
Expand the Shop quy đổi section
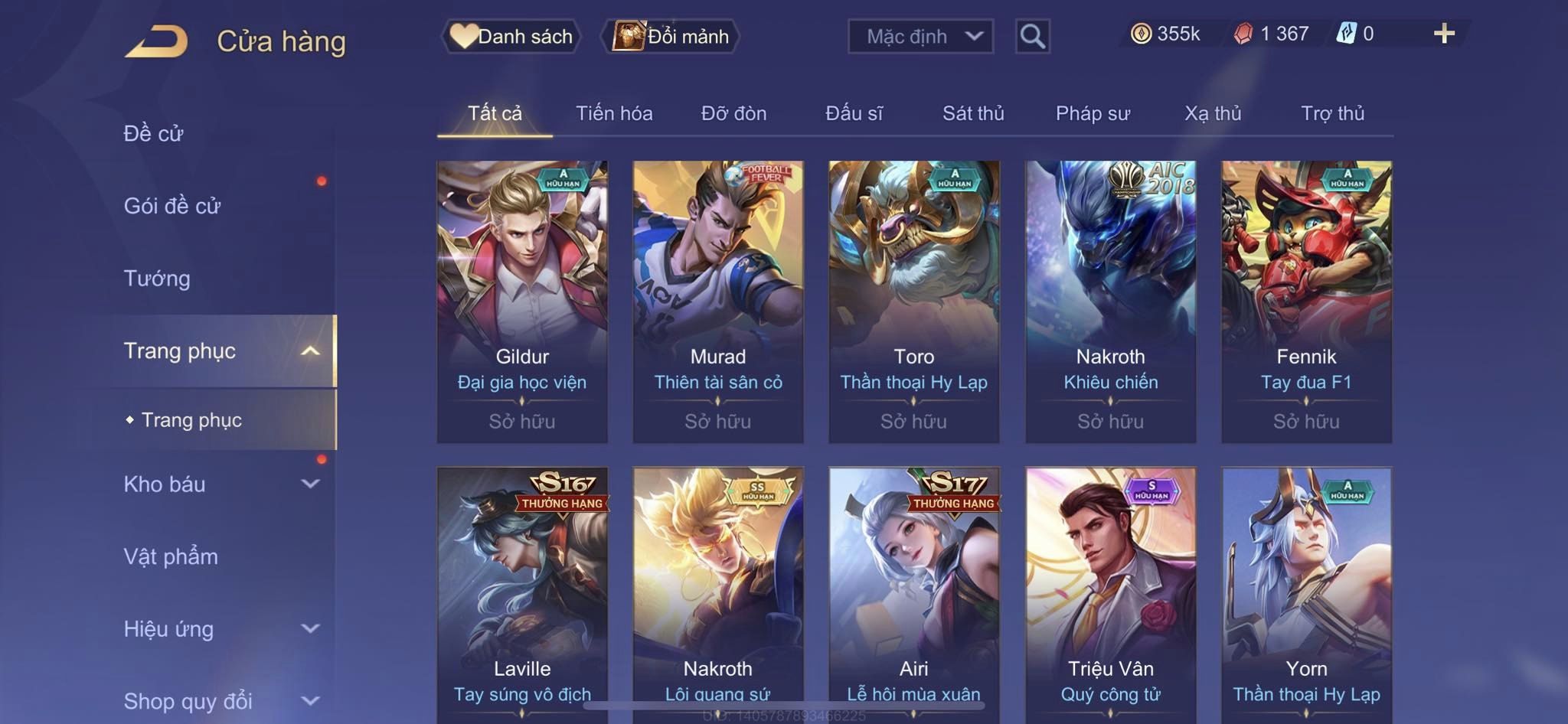click(x=310, y=700)
